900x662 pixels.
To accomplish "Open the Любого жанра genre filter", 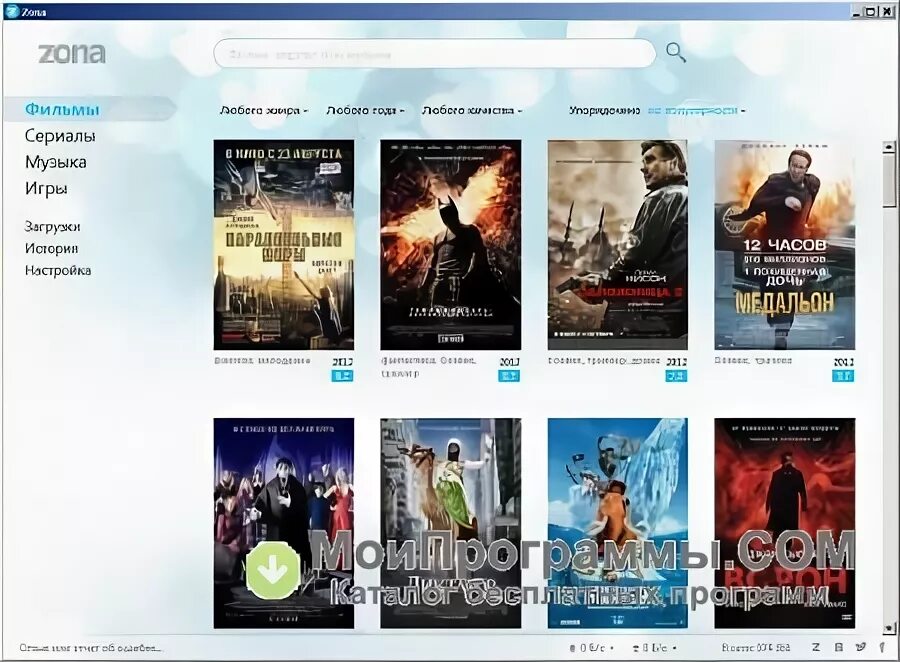I will pos(263,110).
